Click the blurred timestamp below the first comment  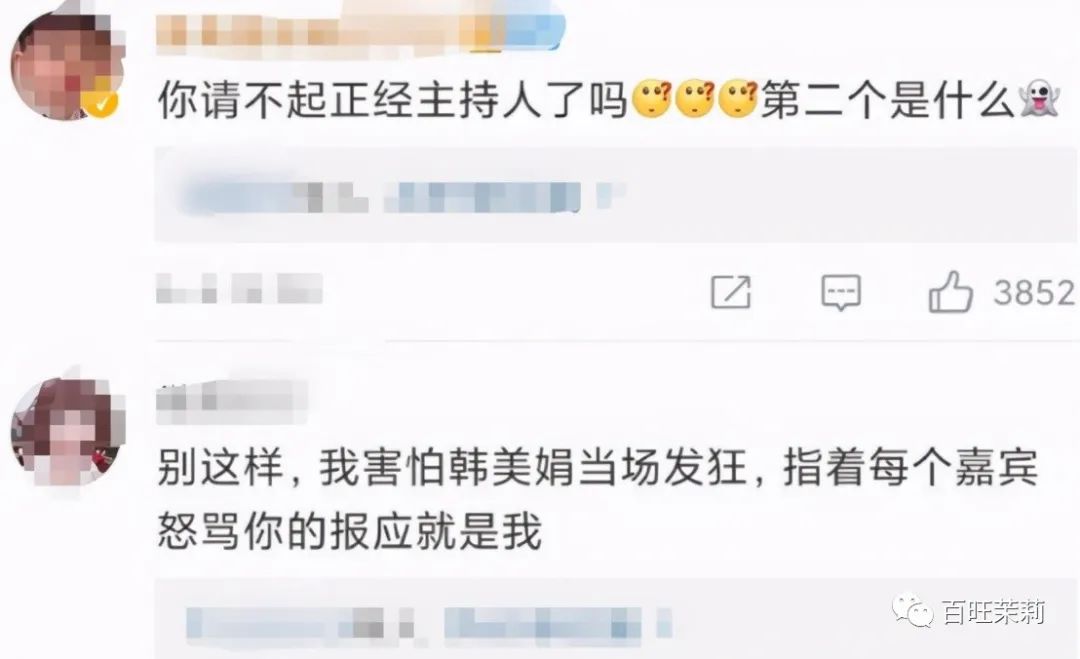click(x=239, y=288)
